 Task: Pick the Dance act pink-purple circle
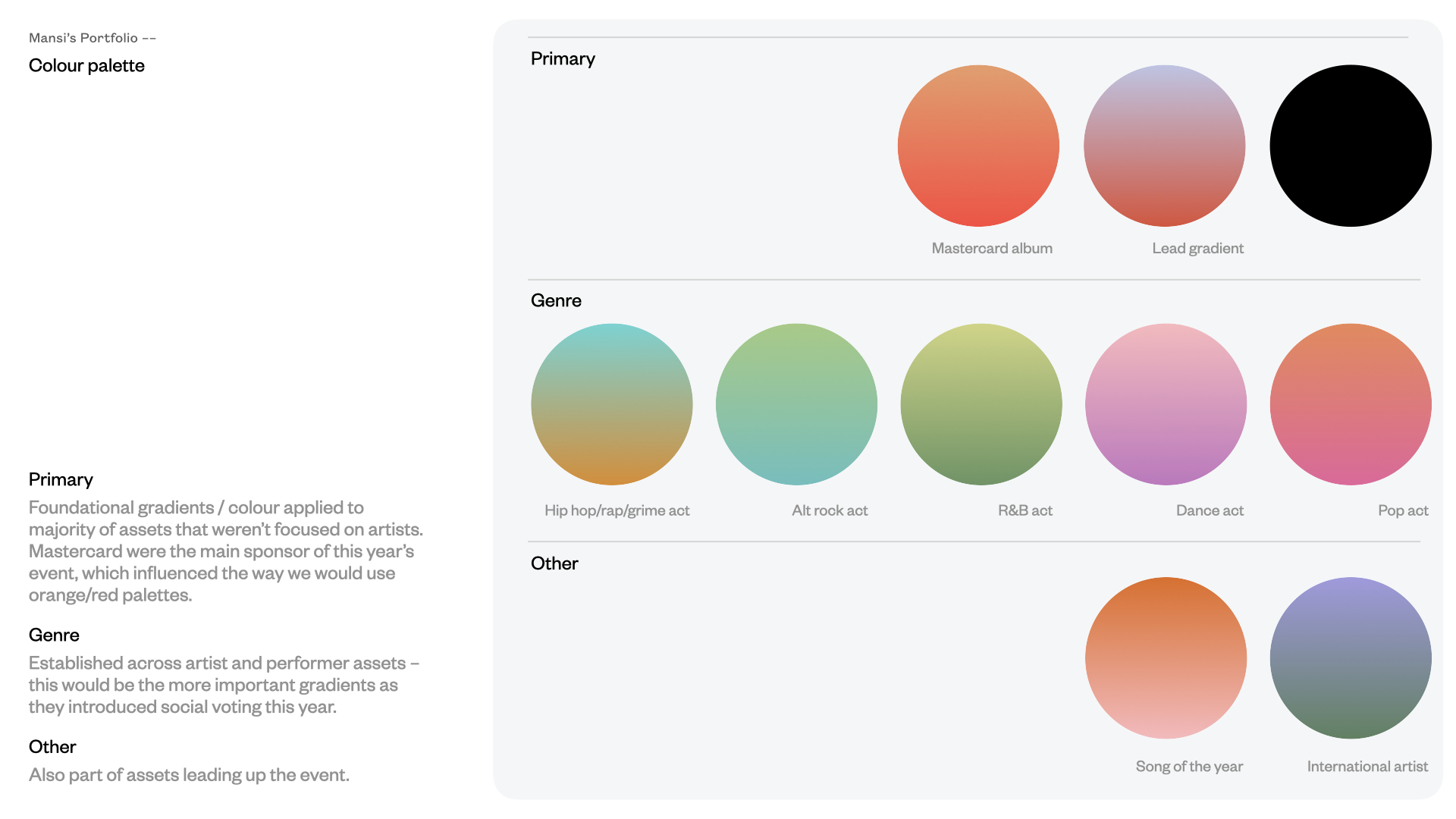click(1166, 404)
